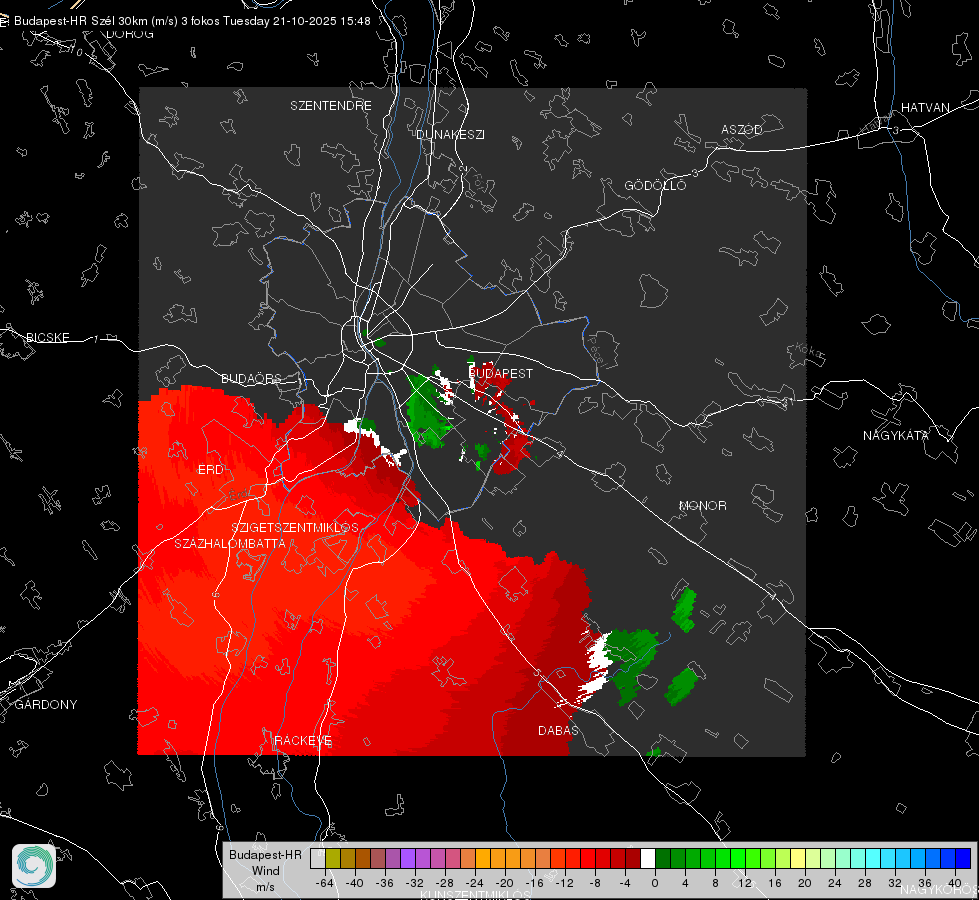Select the ÉRD label on the map
Viewport: 979px width, 900px height.
click(210, 470)
